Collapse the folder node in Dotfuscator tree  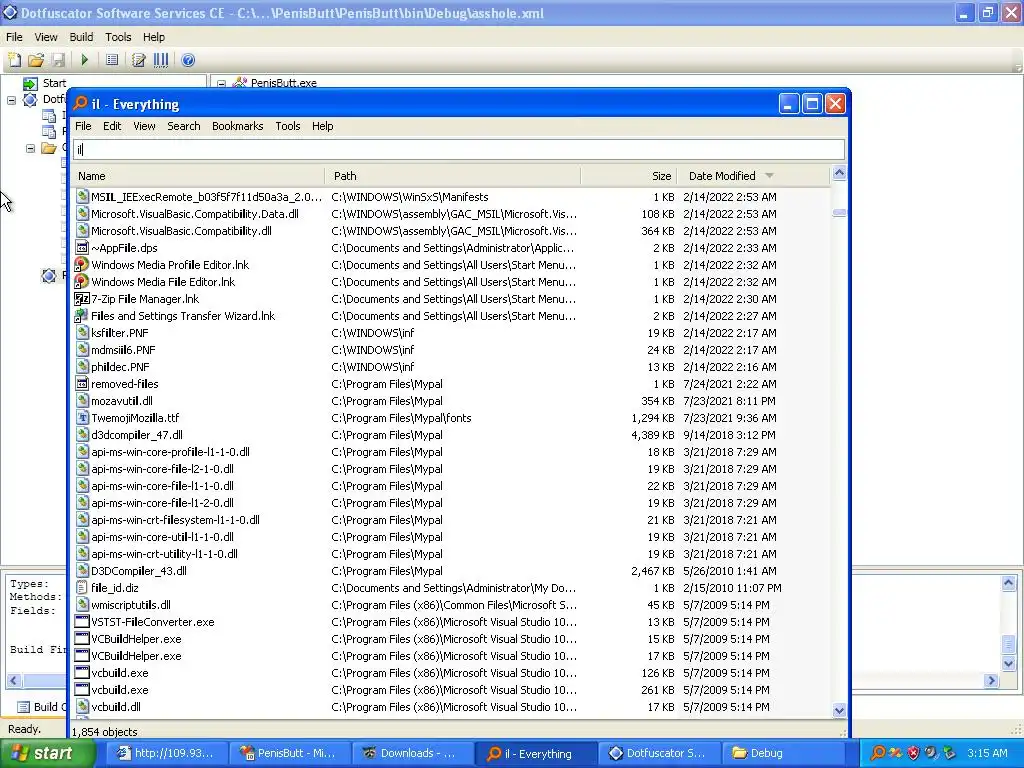click(x=30, y=148)
